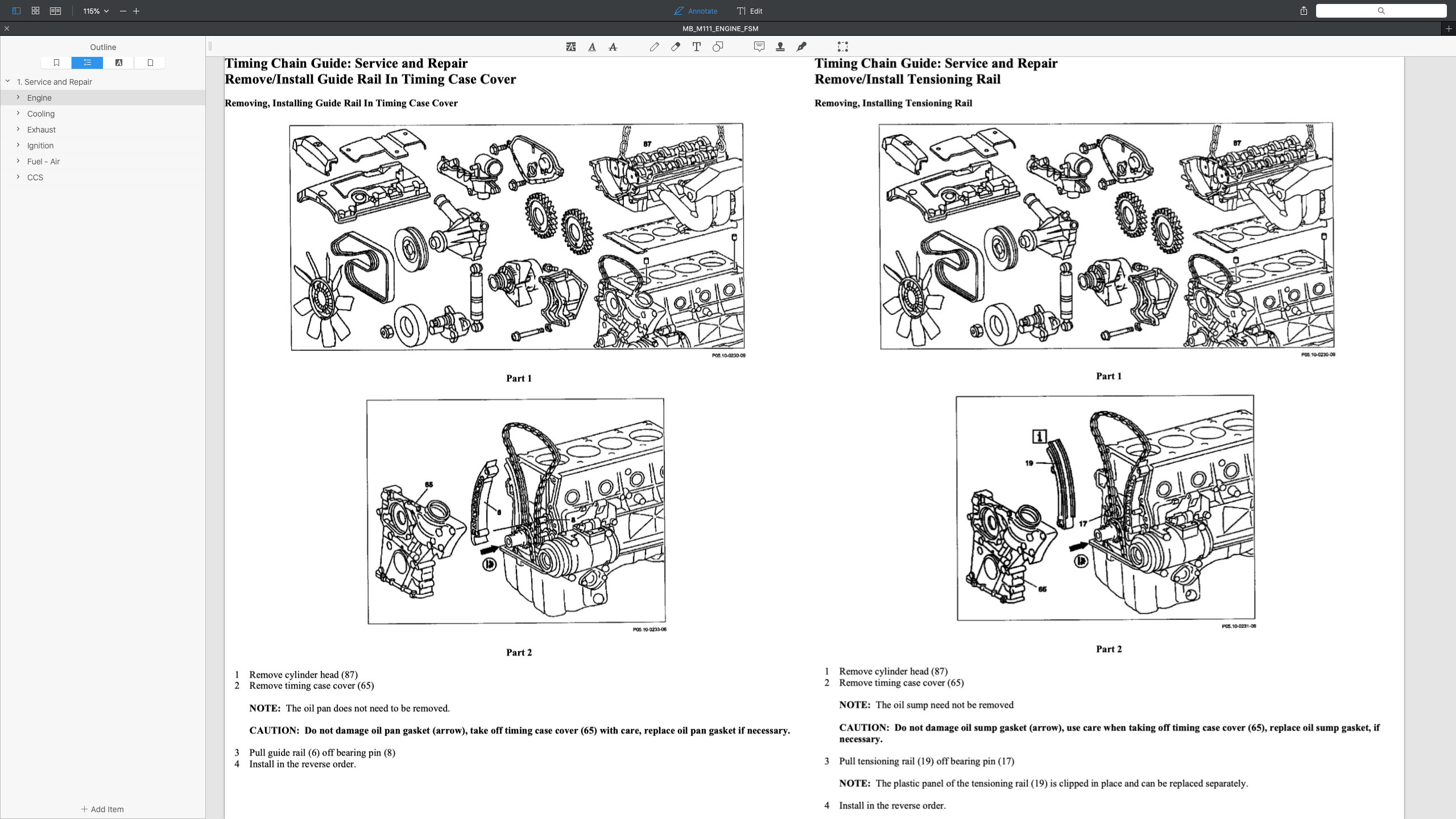Select the eraser tool
1456x819 pixels.
(x=676, y=47)
